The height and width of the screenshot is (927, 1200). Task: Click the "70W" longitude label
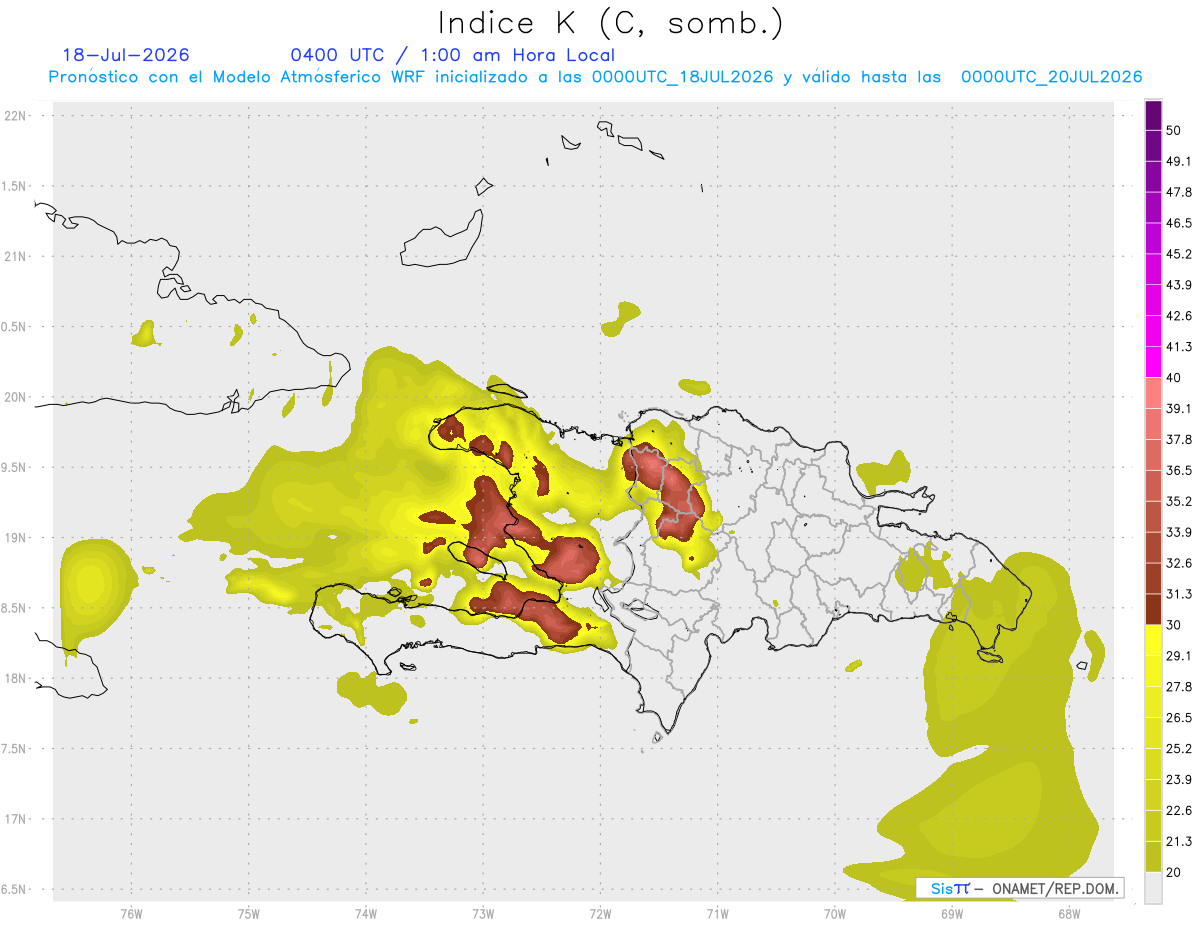pos(834,913)
